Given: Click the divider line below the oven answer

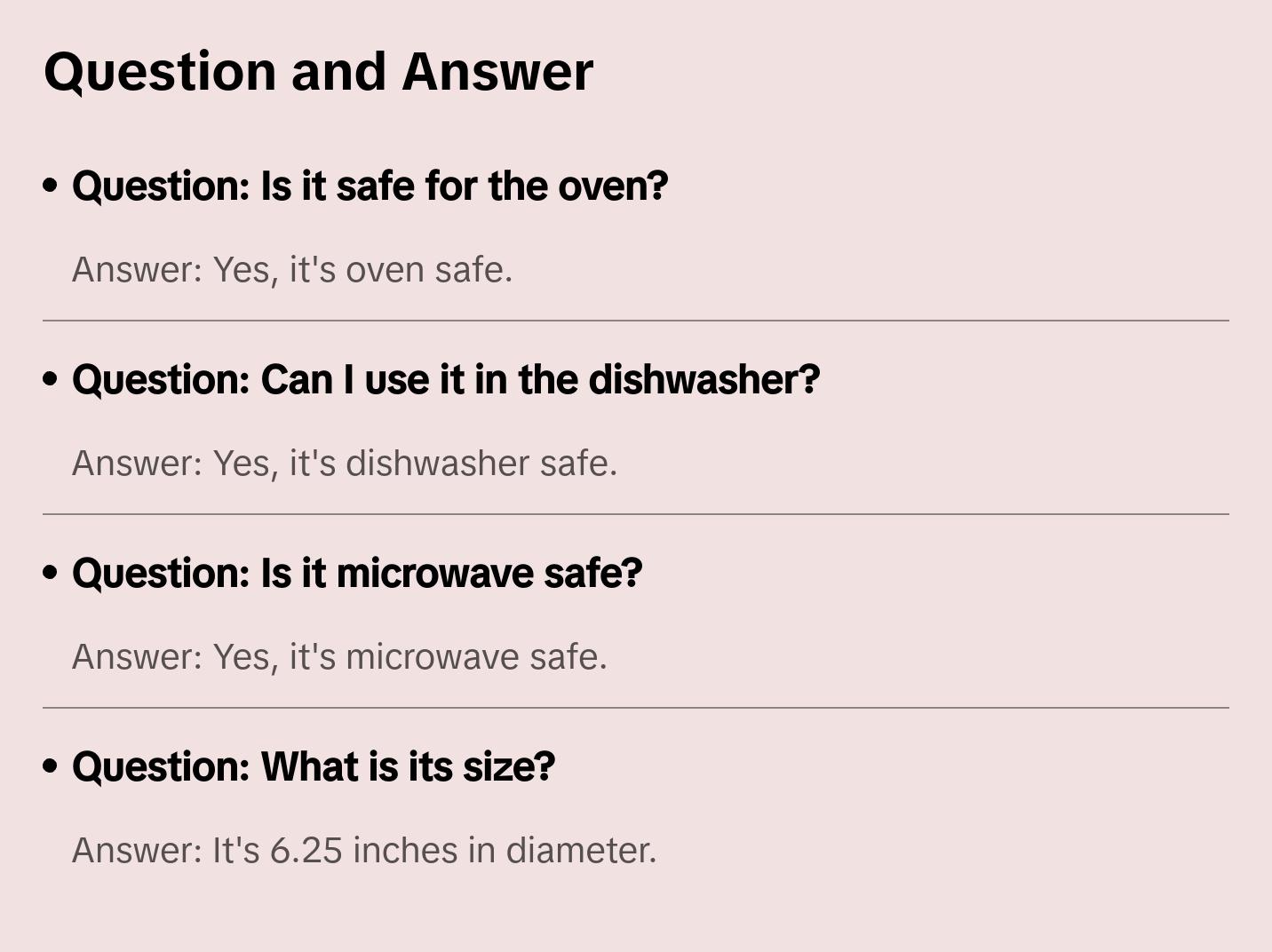Looking at the screenshot, I should pyautogui.click(x=636, y=321).
